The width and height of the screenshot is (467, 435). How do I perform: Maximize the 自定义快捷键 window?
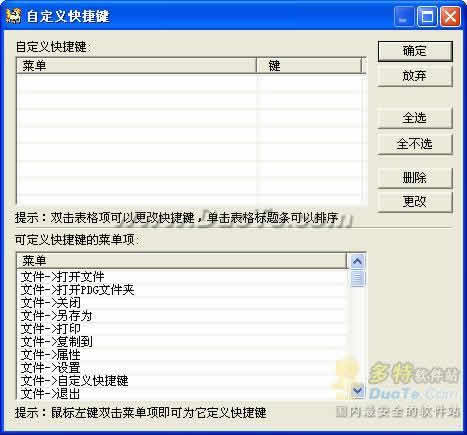(427, 16)
